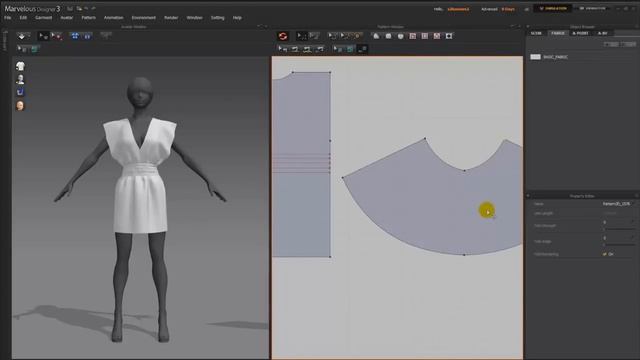This screenshot has width=640, height=360.
Task: Select the Segment Sewing tool
Action: (x=295, y=49)
